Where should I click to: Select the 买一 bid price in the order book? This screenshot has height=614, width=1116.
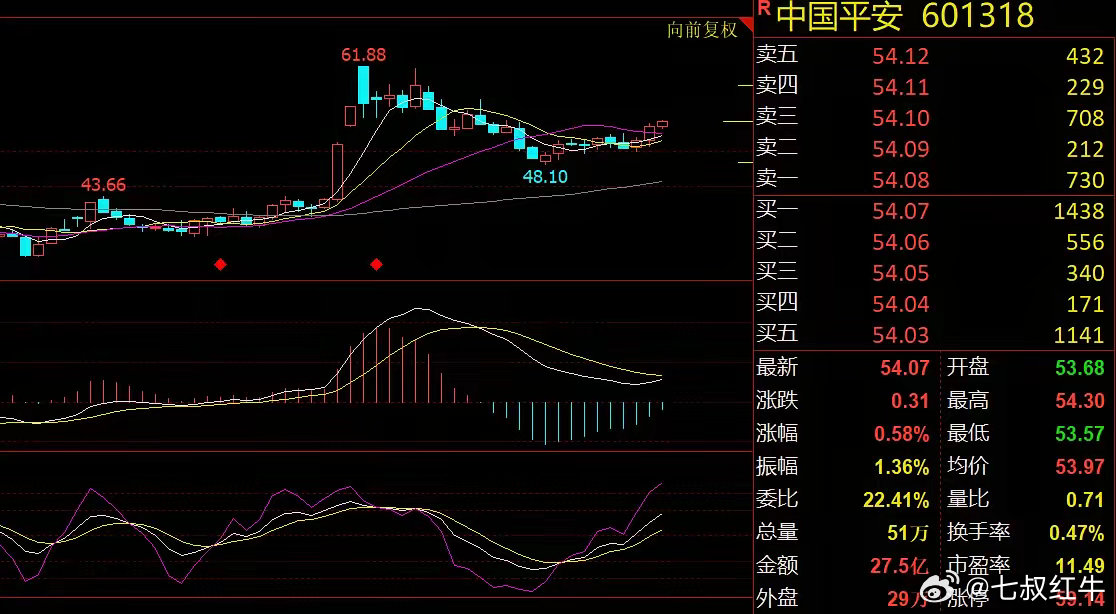click(x=901, y=211)
